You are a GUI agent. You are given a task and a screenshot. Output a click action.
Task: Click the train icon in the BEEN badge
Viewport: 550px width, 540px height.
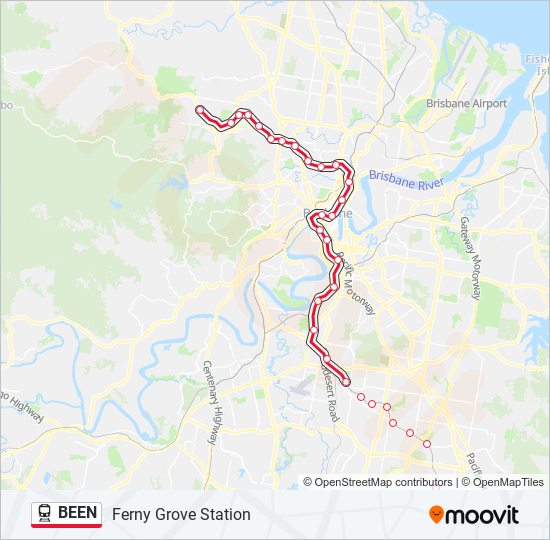45,513
